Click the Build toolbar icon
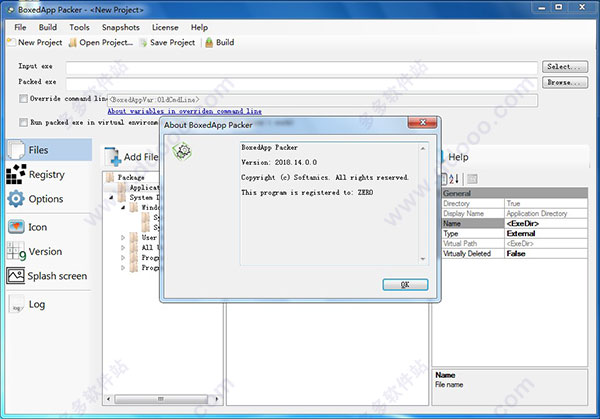 (x=209, y=42)
